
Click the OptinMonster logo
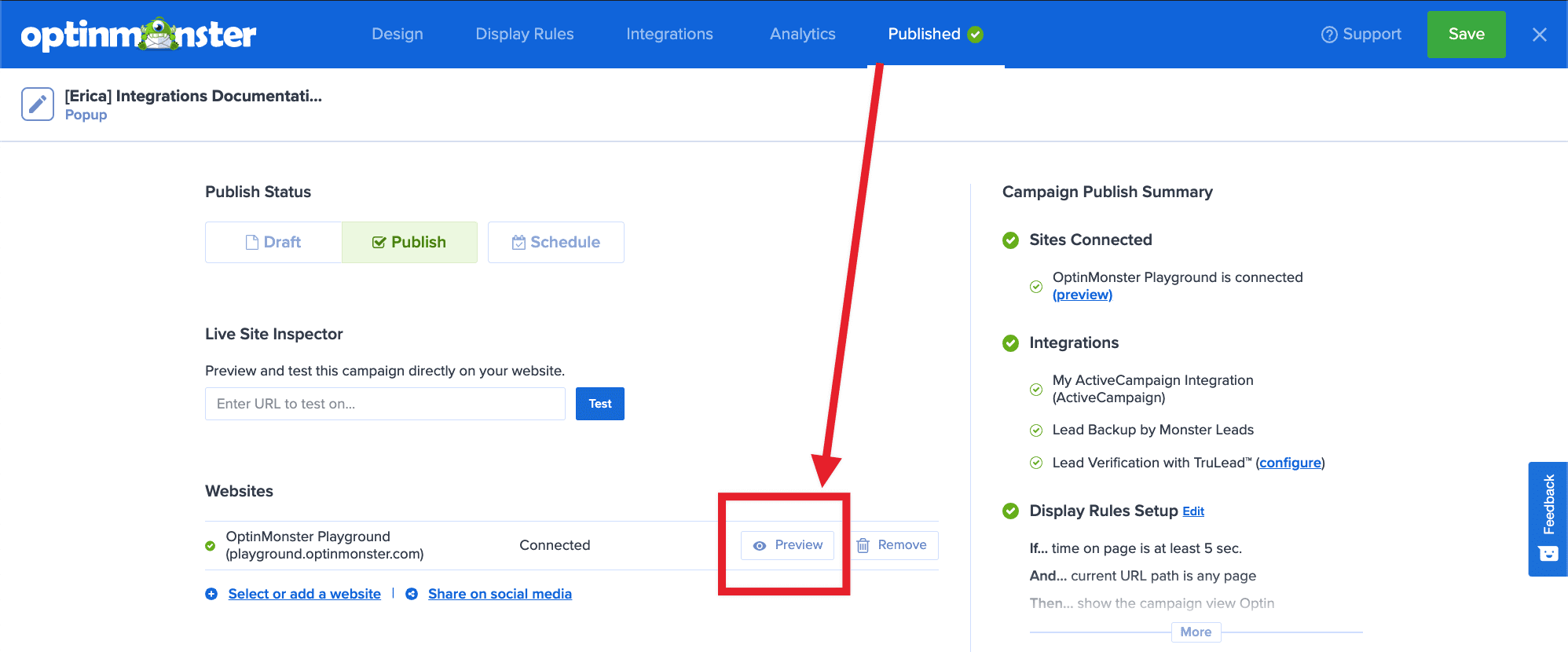[138, 35]
